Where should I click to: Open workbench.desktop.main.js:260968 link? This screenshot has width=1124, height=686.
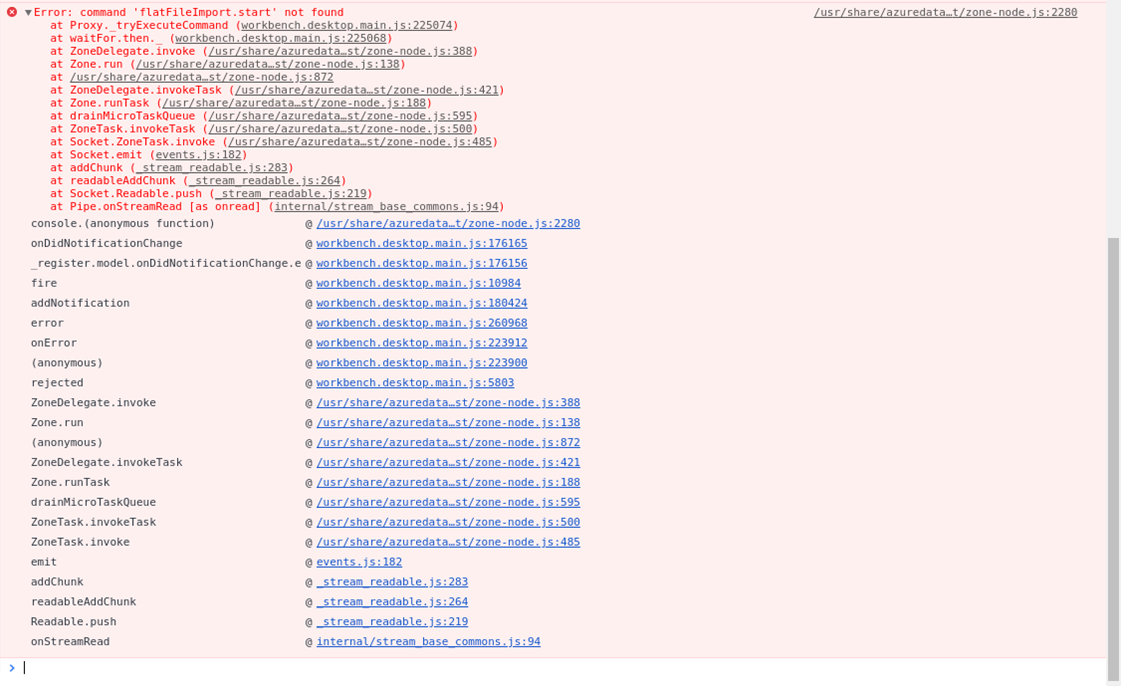[x=422, y=323]
